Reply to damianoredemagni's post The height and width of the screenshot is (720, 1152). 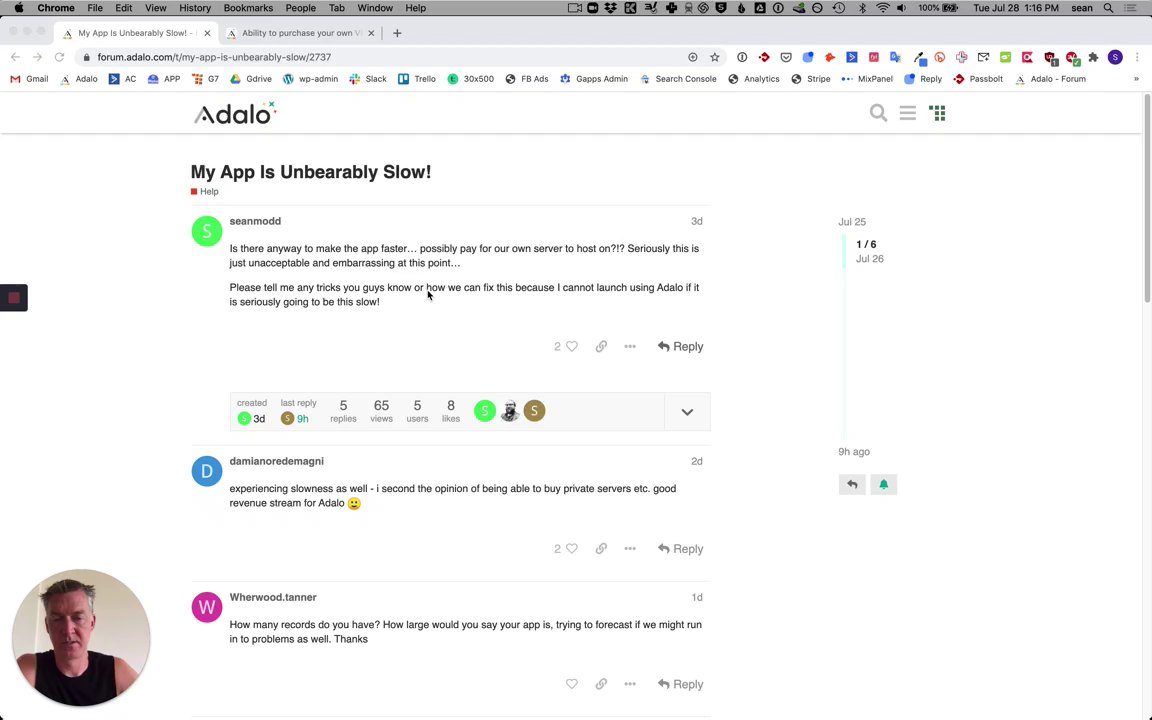click(680, 549)
